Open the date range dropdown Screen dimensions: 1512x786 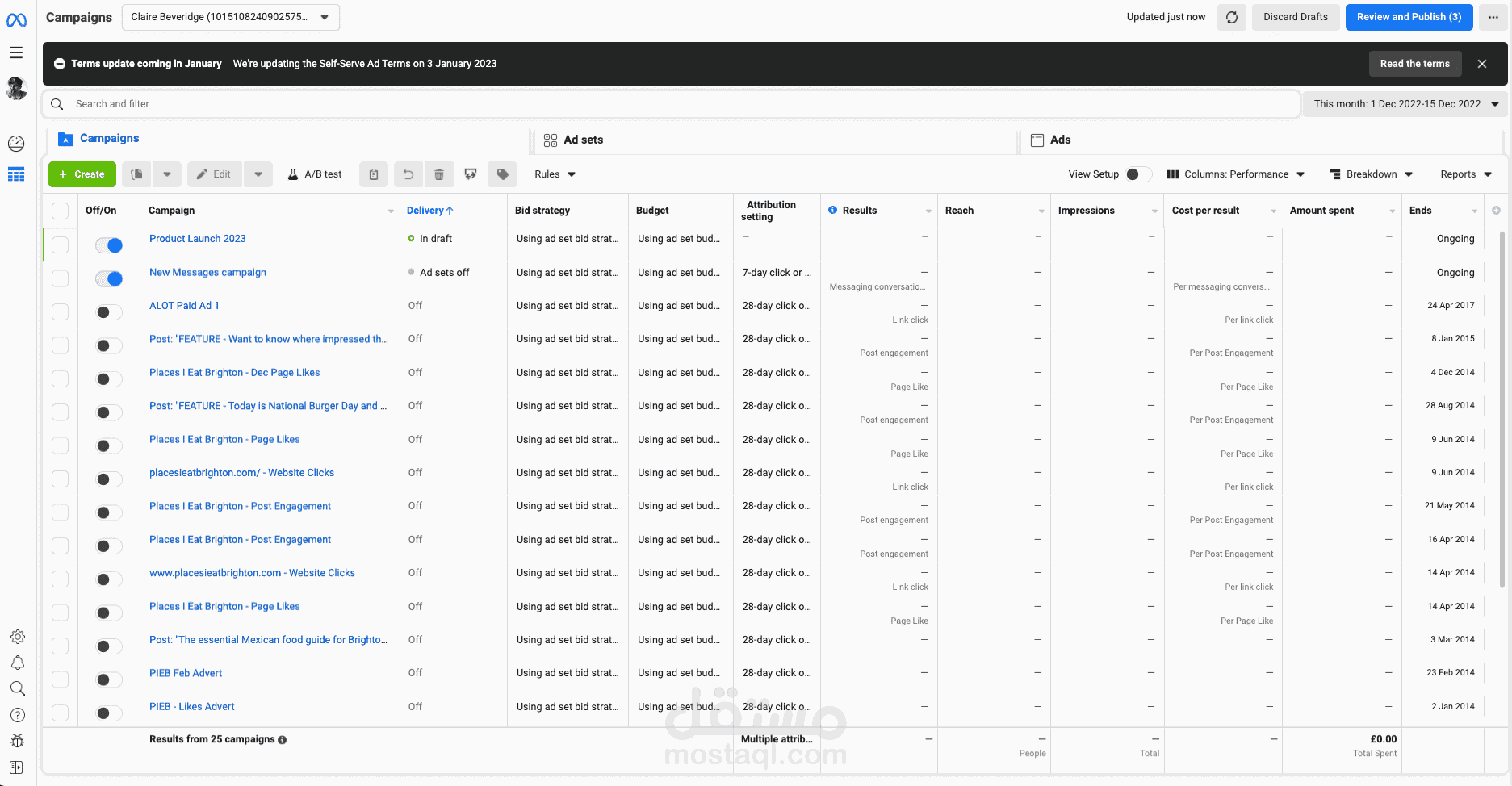click(1405, 104)
